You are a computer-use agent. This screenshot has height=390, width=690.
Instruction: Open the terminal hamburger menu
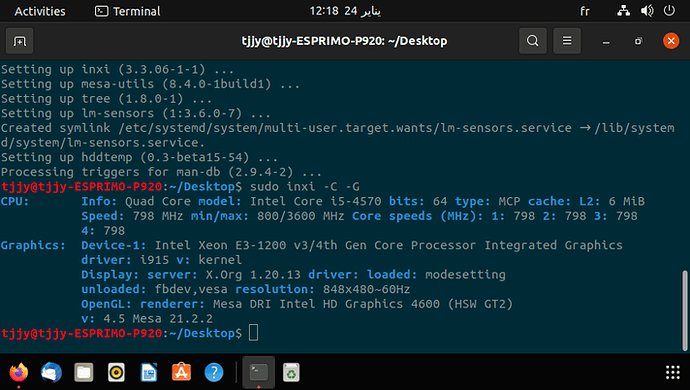pyautogui.click(x=567, y=41)
